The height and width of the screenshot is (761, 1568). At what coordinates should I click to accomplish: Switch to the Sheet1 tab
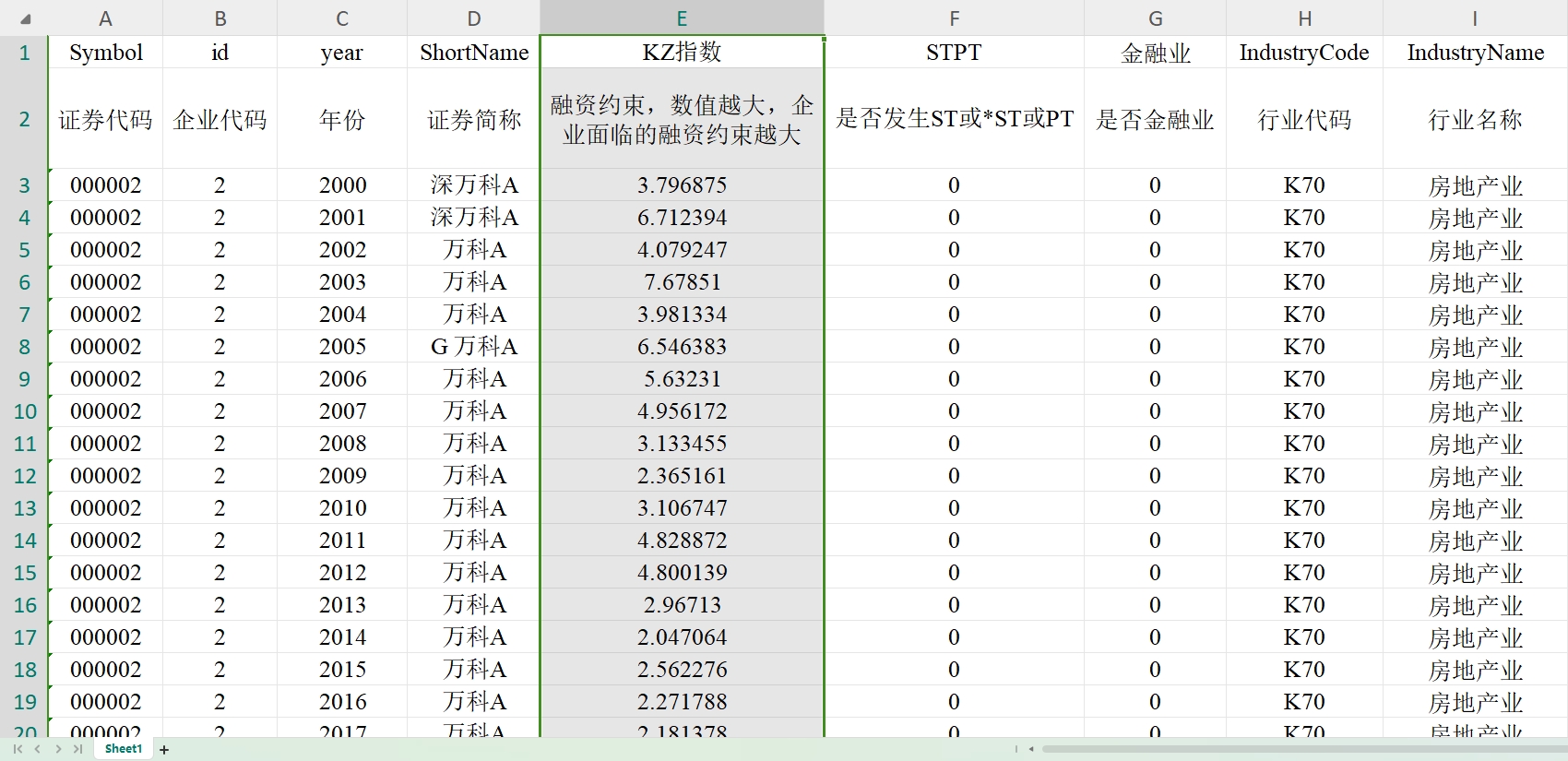(x=124, y=749)
